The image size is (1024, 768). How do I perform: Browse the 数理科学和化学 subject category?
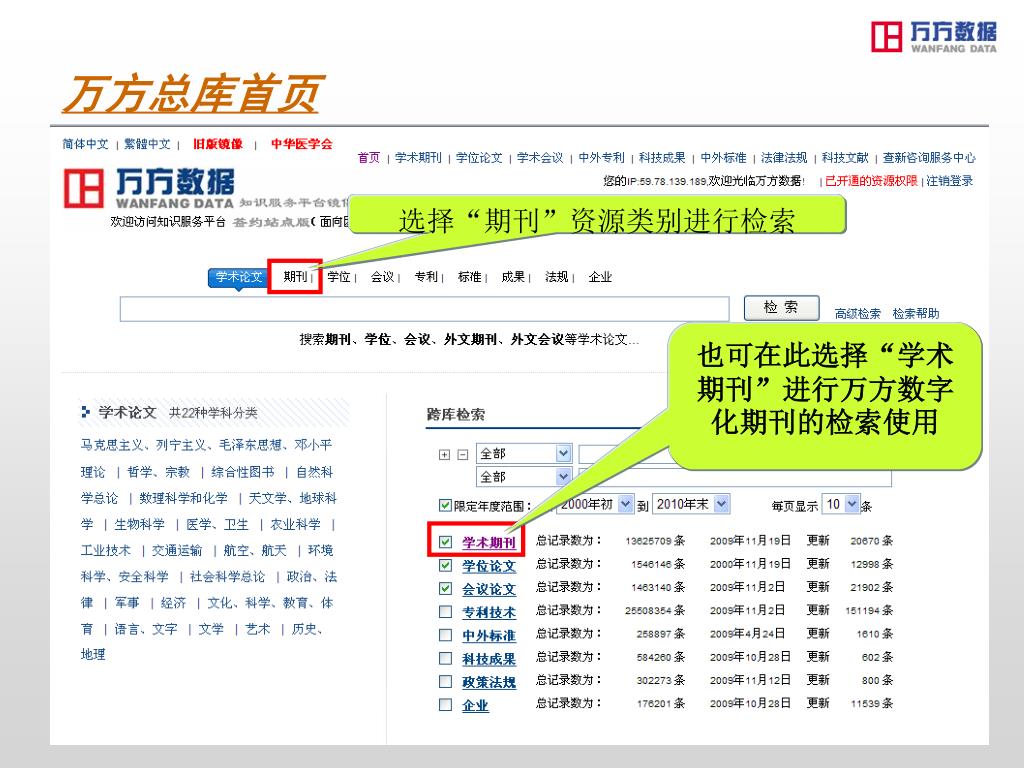click(184, 498)
